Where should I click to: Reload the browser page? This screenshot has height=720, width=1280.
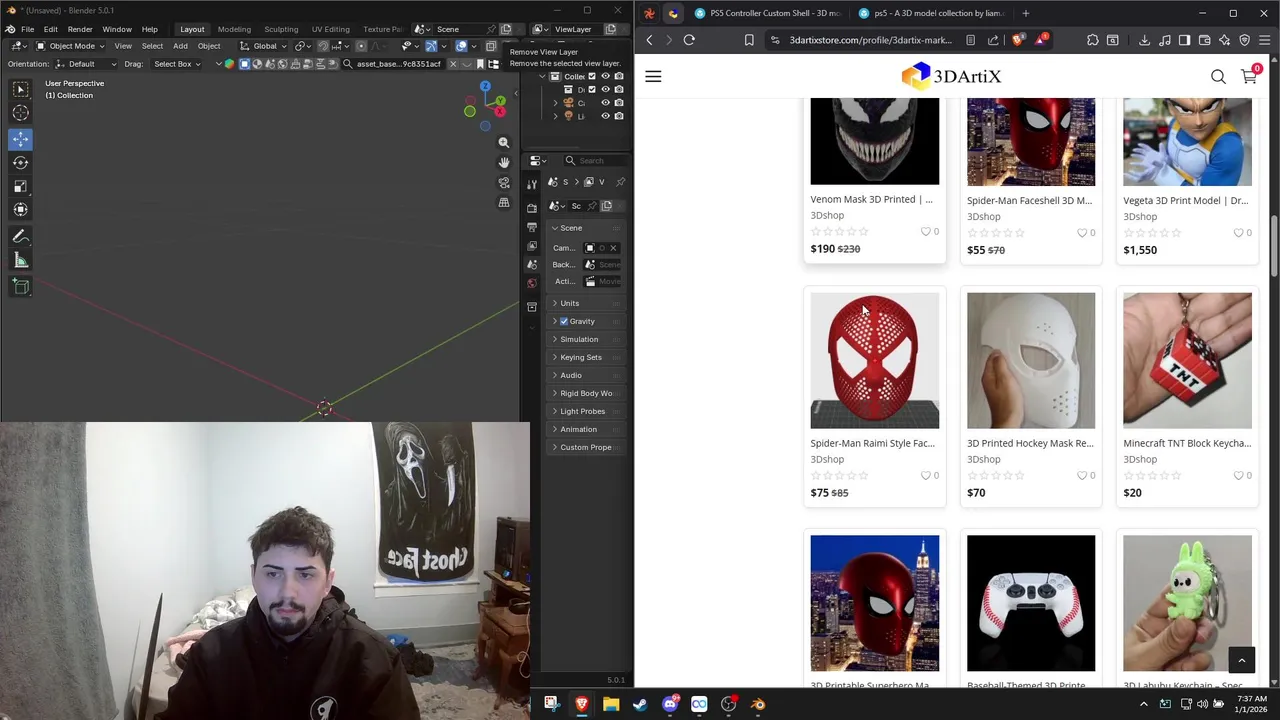[x=689, y=40]
